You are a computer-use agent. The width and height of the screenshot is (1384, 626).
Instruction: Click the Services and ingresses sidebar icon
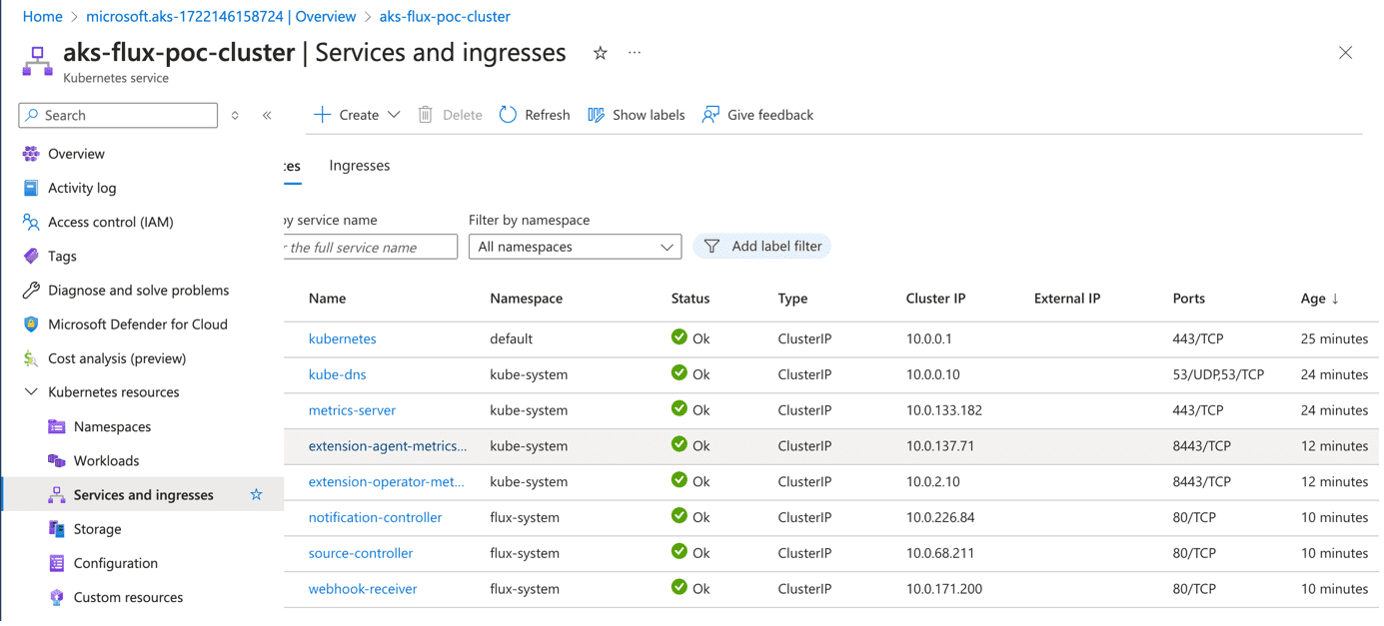pyautogui.click(x=57, y=495)
